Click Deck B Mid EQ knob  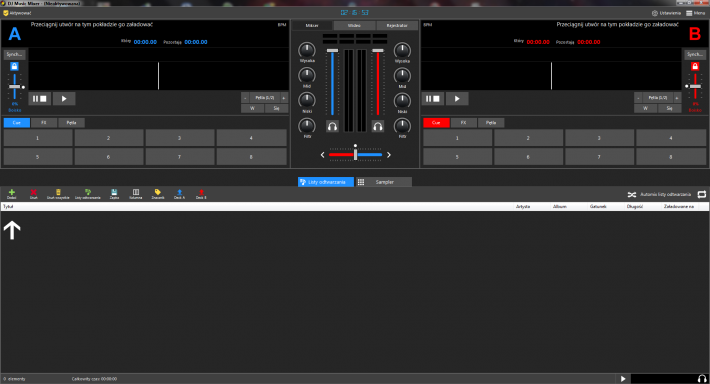tap(402, 75)
